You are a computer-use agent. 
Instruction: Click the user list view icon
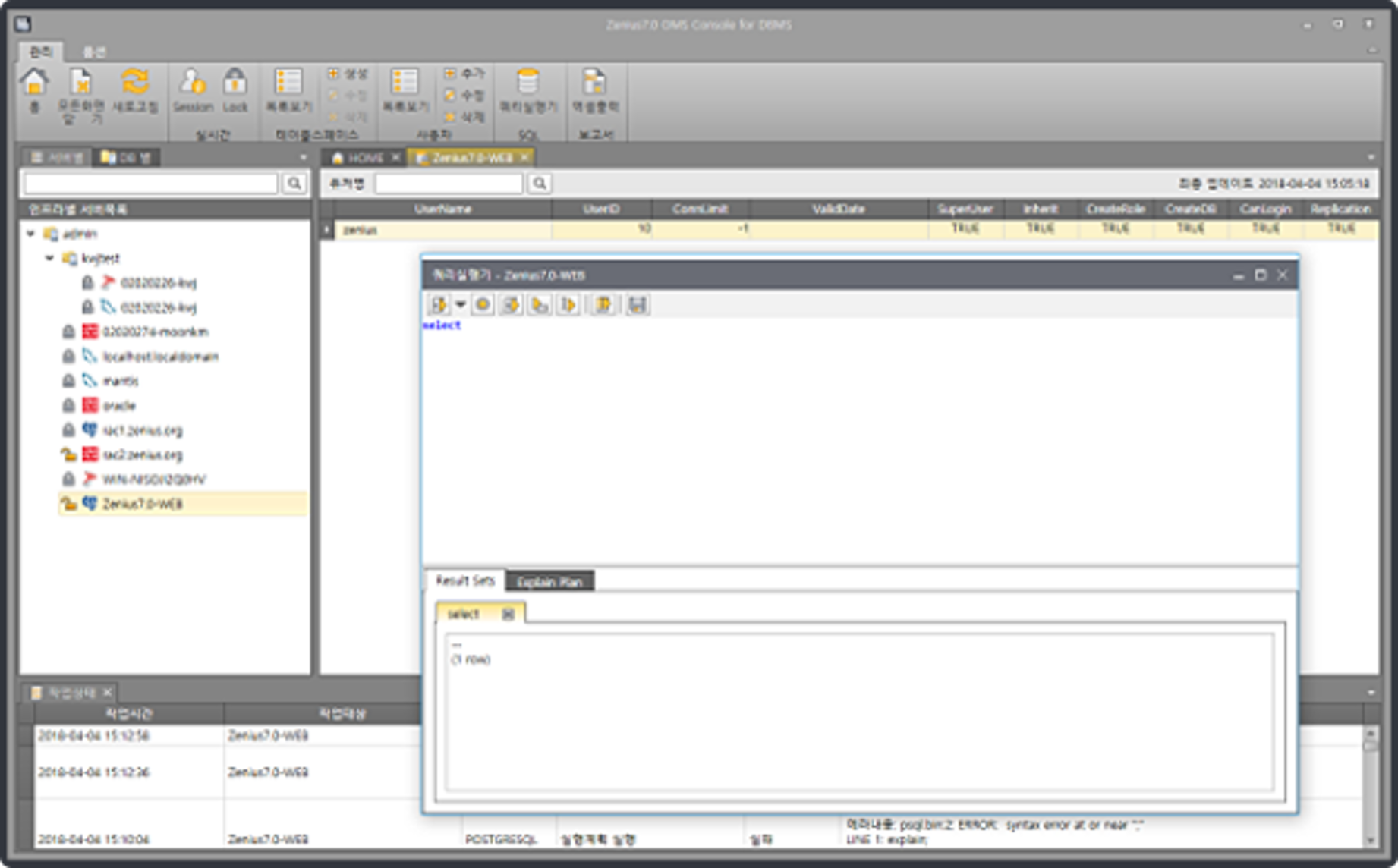(x=405, y=82)
